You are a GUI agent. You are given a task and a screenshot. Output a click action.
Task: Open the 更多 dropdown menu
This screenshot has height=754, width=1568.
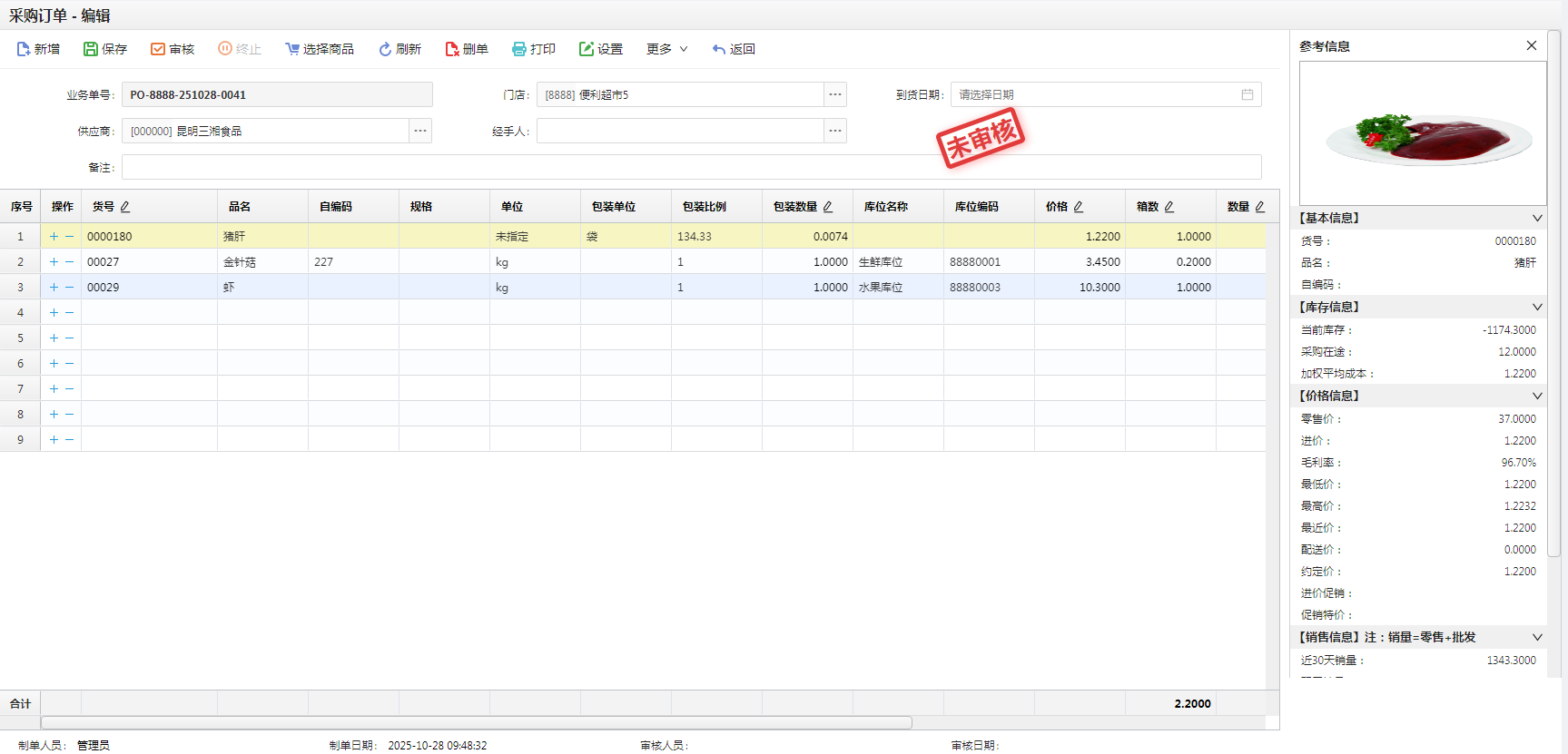(x=666, y=49)
